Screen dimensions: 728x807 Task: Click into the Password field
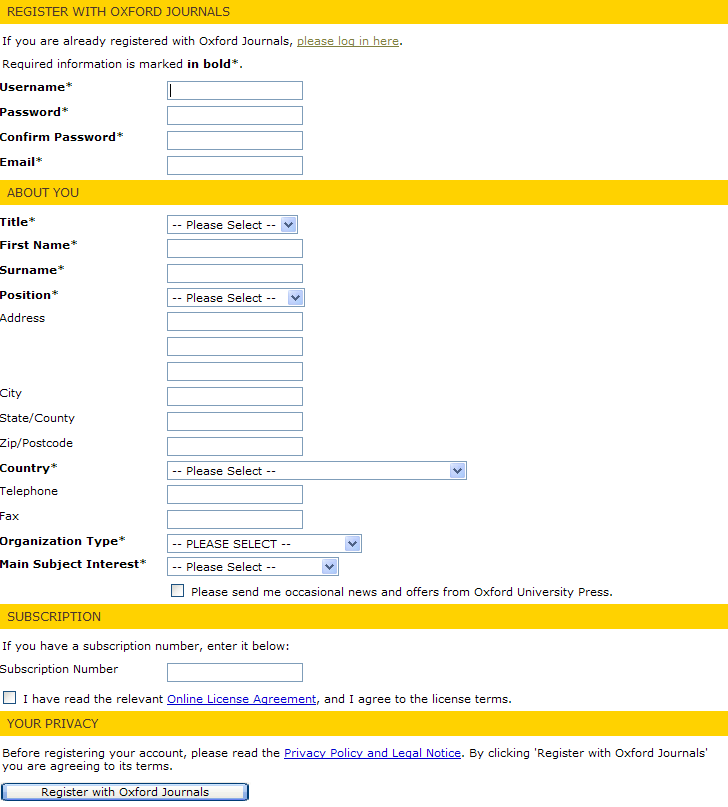235,115
